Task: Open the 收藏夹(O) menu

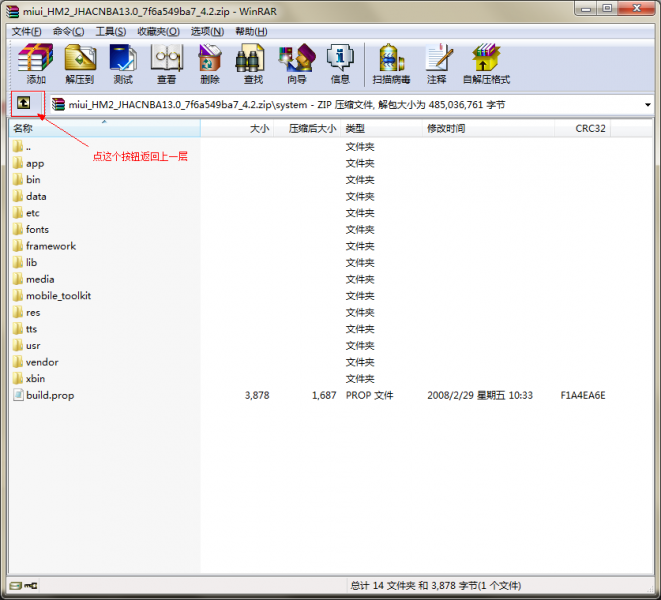Action: (x=159, y=32)
